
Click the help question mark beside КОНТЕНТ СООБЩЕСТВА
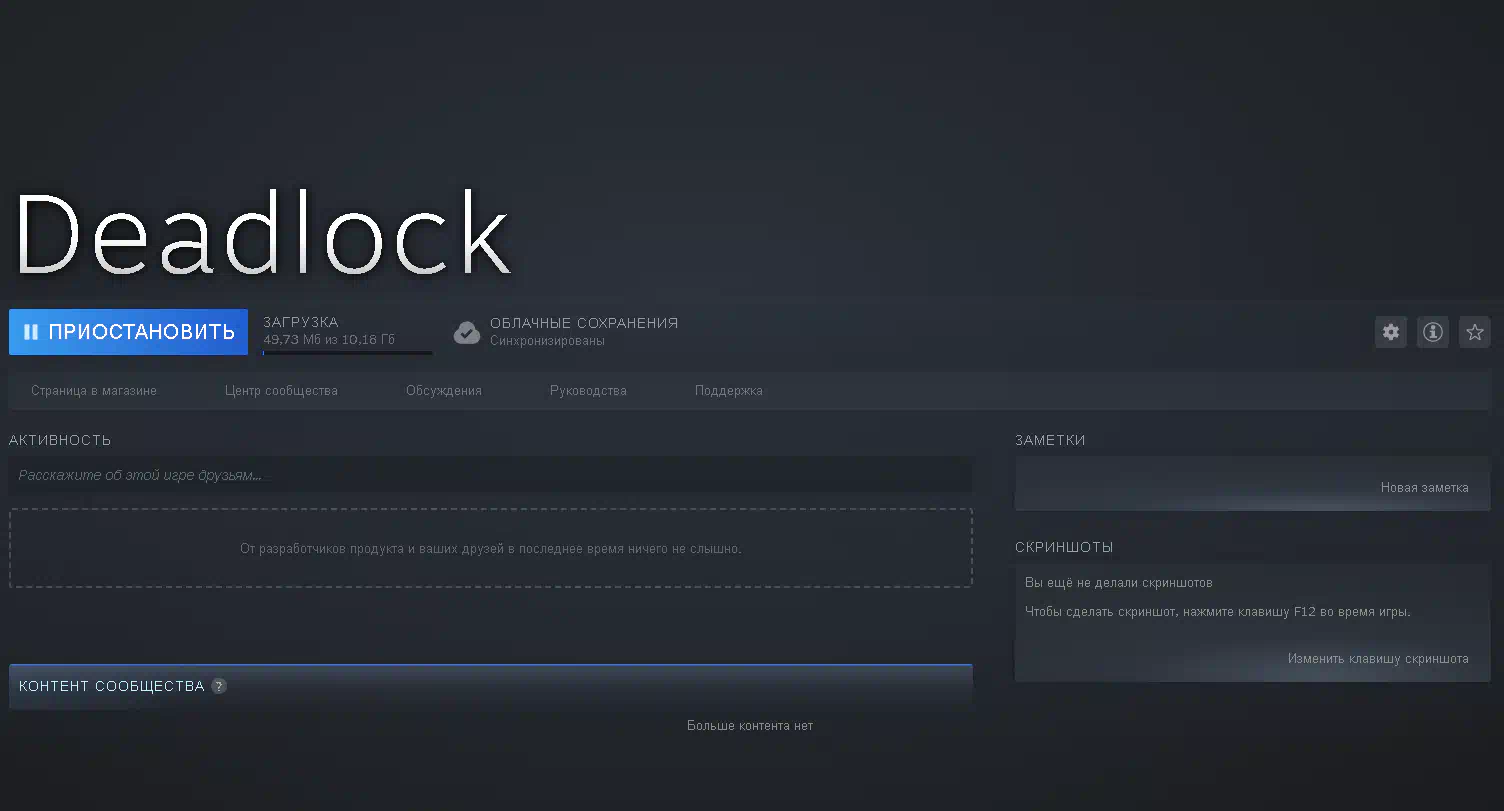tap(219, 686)
